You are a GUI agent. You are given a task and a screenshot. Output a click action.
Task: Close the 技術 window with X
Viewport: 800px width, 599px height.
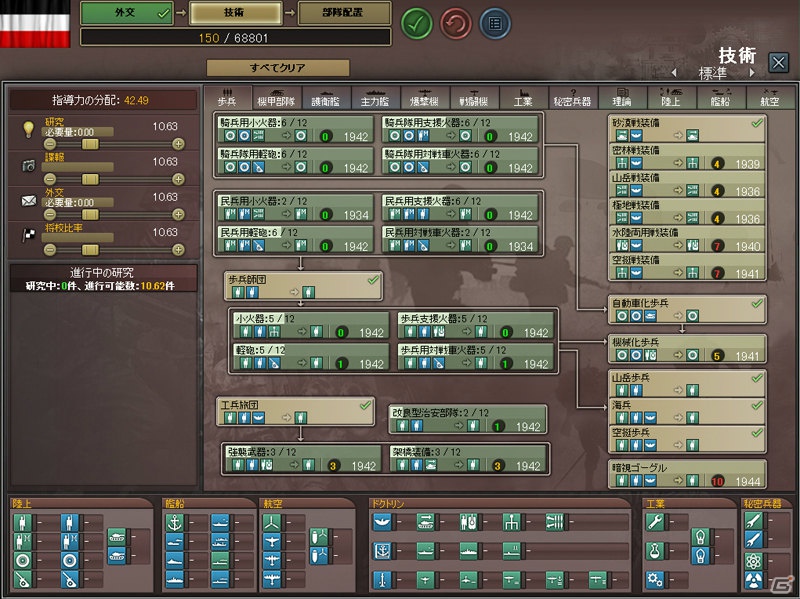[779, 63]
